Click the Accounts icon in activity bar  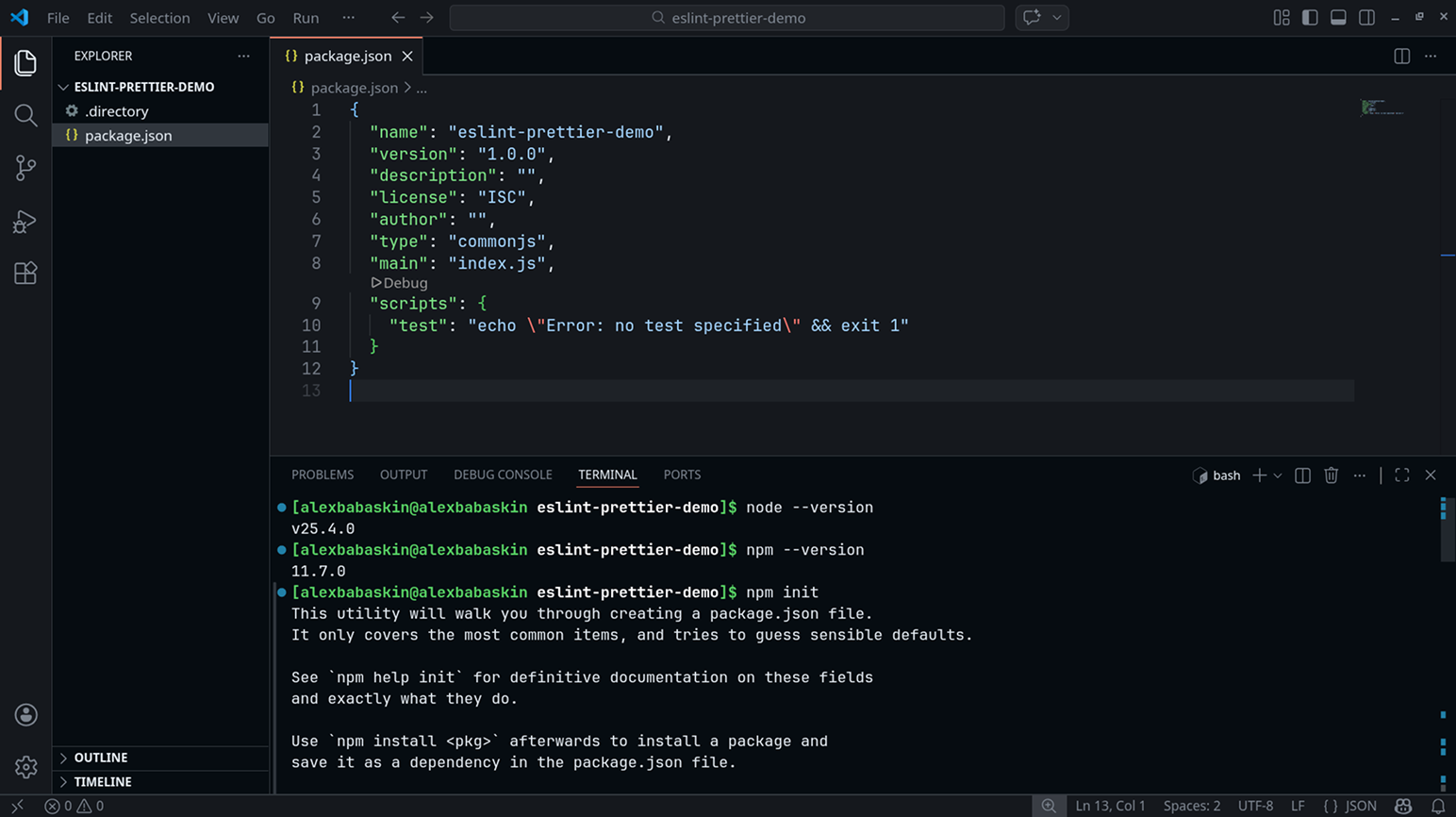pos(25,715)
